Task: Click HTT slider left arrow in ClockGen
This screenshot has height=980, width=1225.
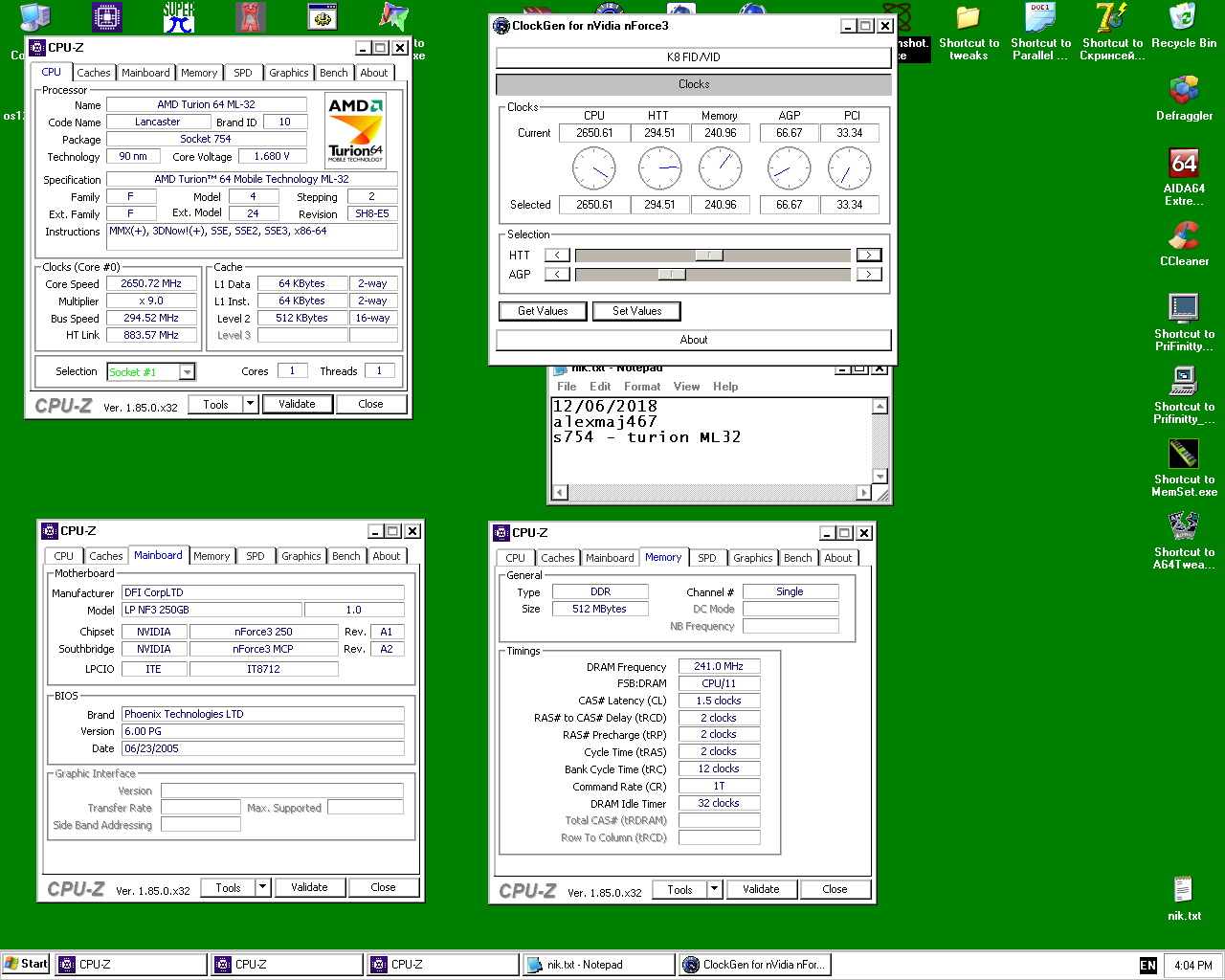Action: (558, 256)
